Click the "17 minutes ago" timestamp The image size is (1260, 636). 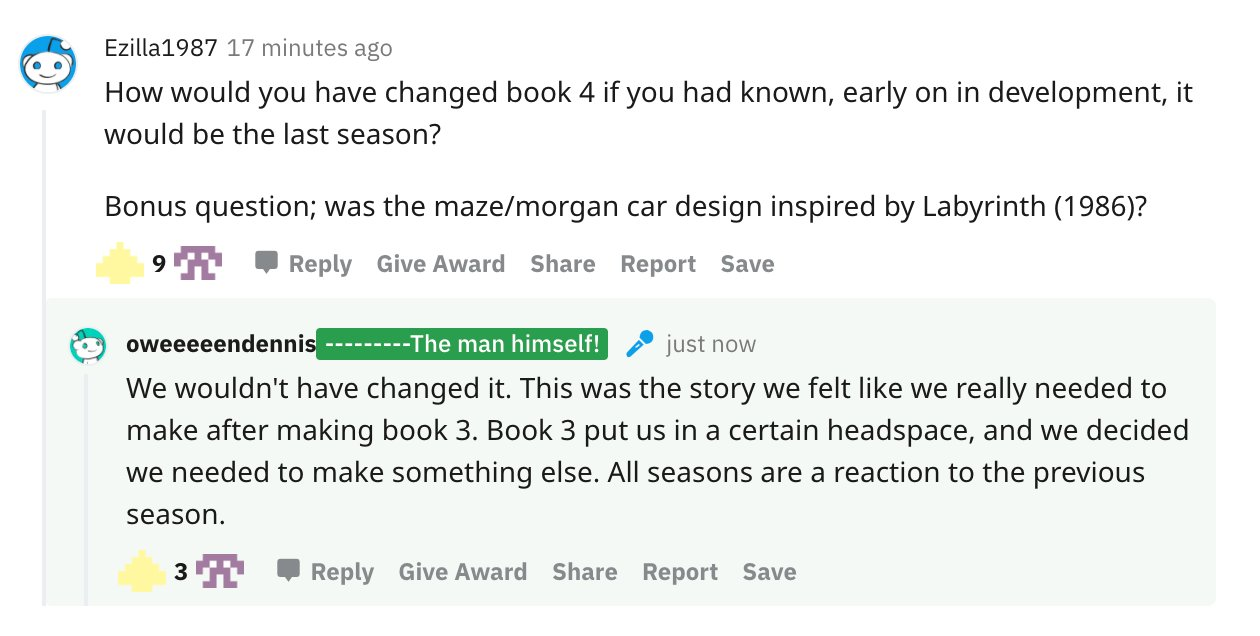coord(309,48)
